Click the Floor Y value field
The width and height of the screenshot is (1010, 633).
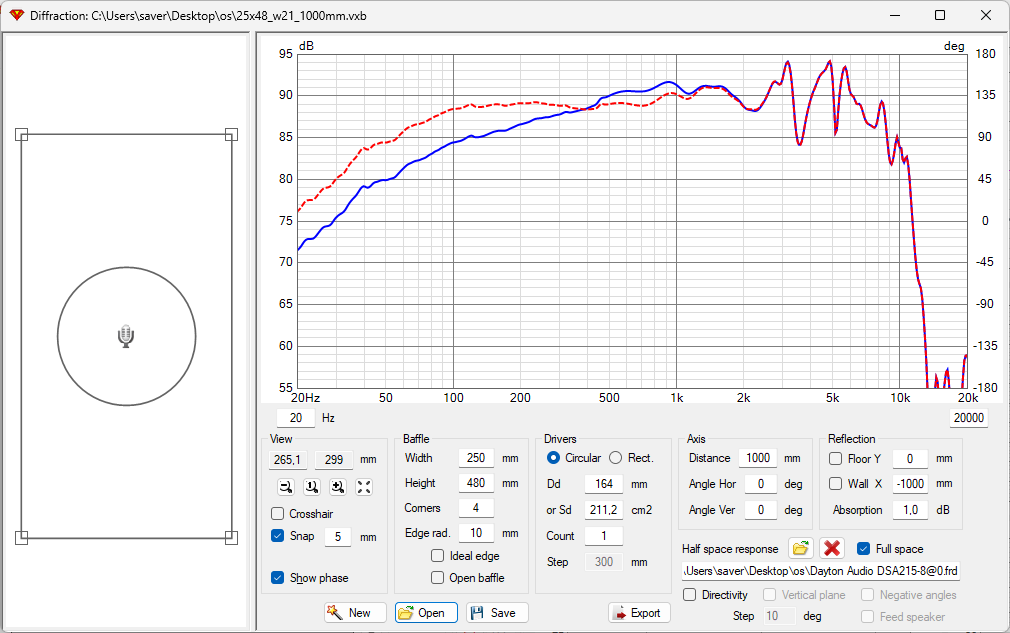pyautogui.click(x=910, y=458)
